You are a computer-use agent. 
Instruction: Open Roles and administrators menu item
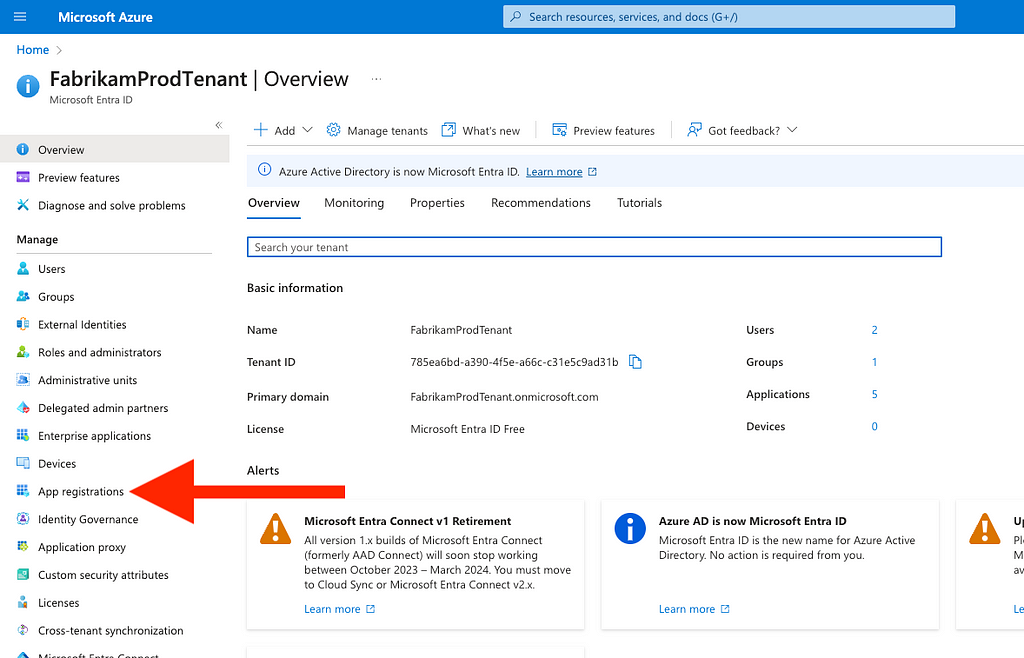[x=99, y=352]
